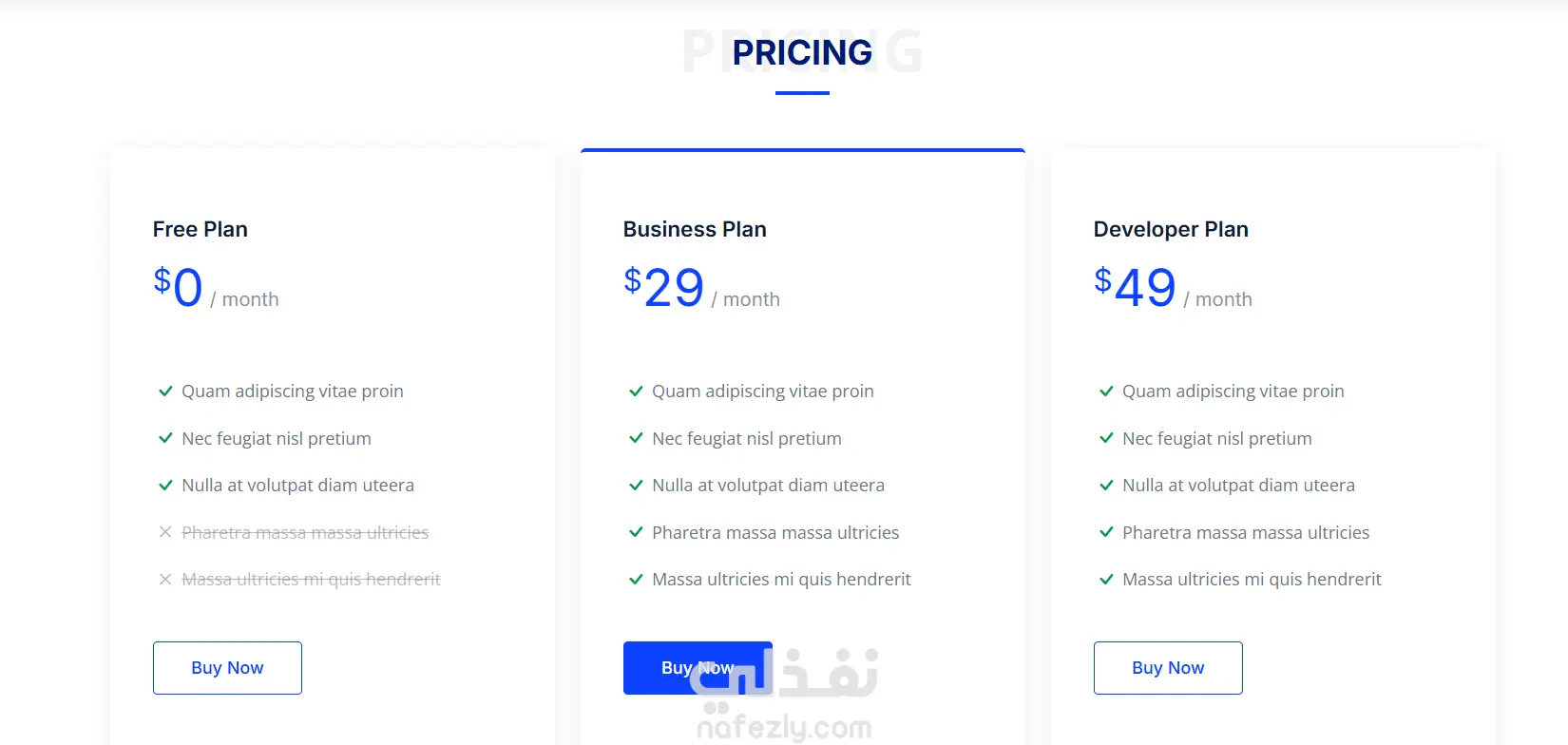Click the X icon beside struck-through Massa ultricies

165,579
